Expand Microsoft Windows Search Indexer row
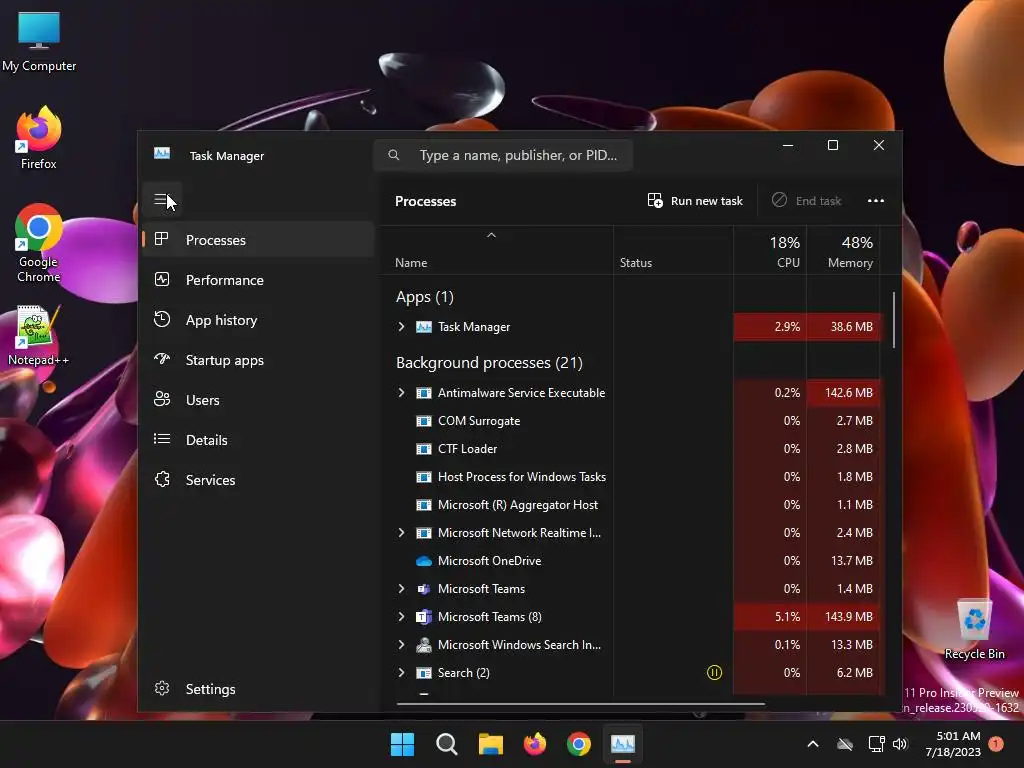Screen dimensions: 1024x768 click(x=402, y=645)
